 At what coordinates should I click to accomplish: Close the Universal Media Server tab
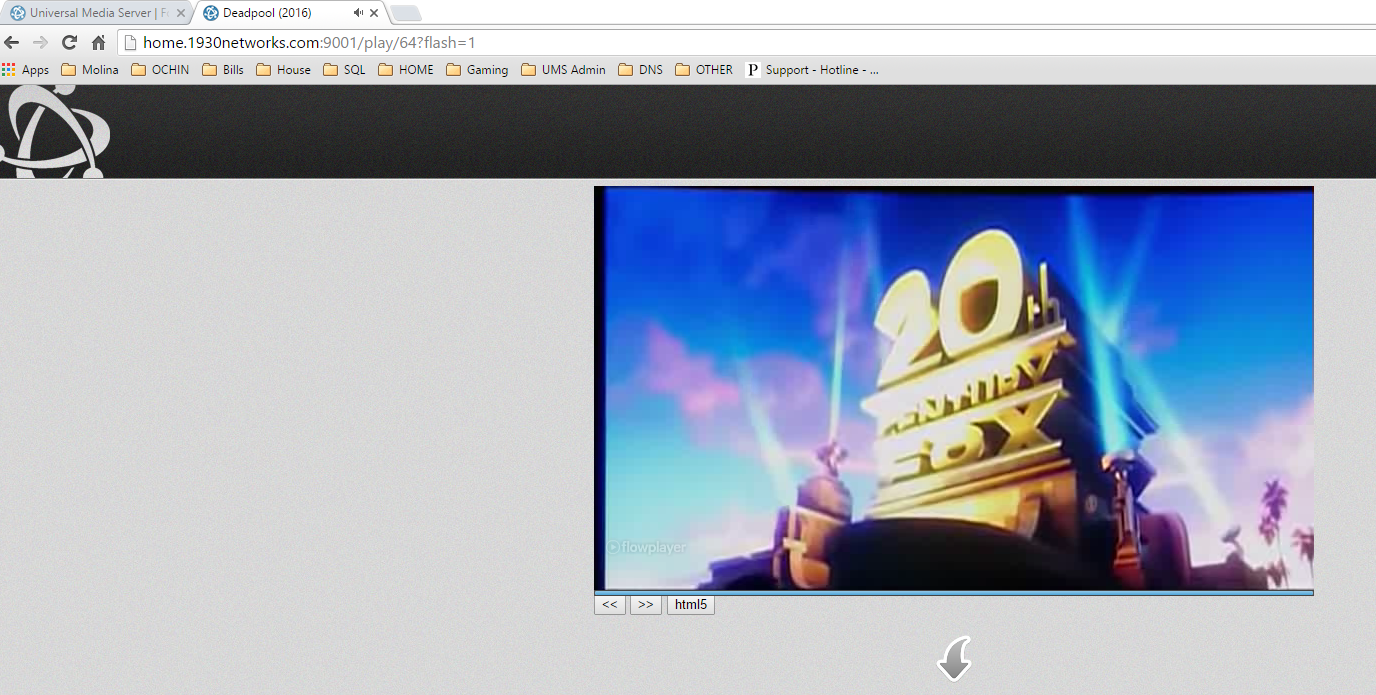click(x=181, y=13)
